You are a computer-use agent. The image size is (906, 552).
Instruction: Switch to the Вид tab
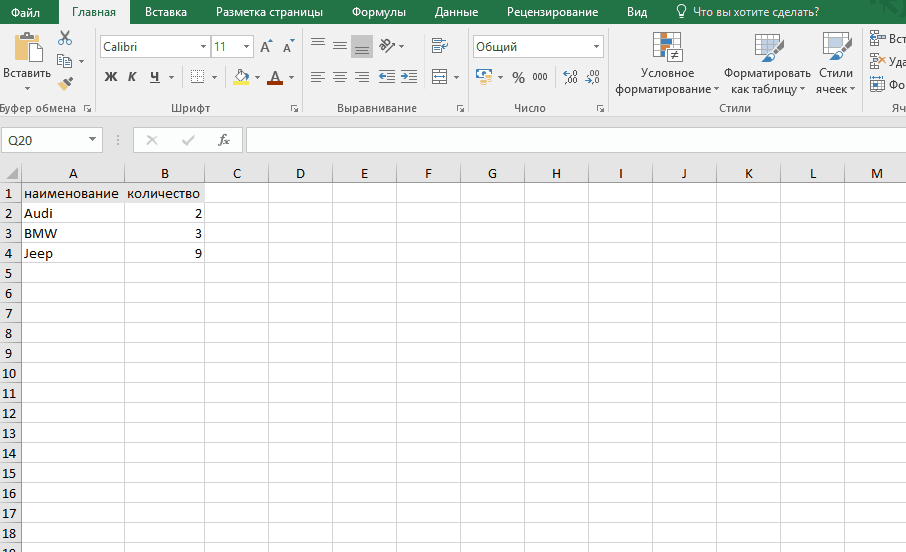(637, 12)
